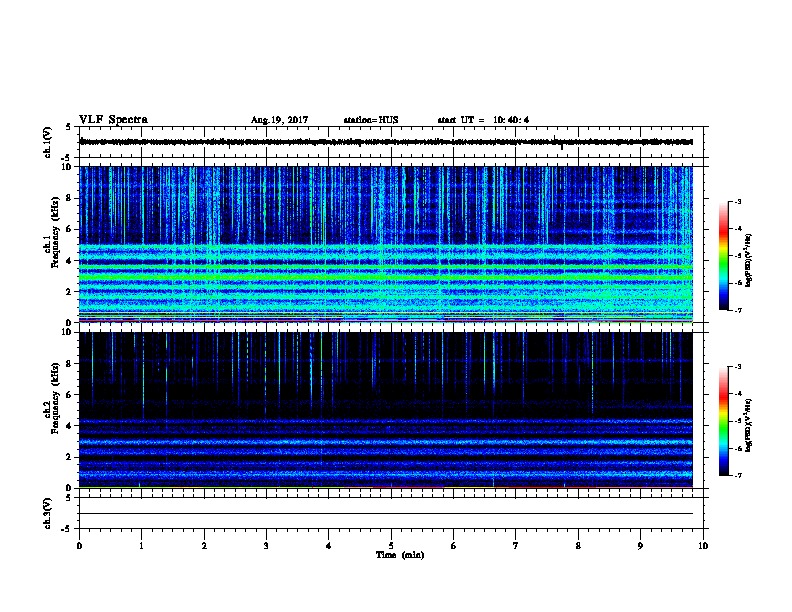Click the 'Time (min)' axis title

[x=400, y=555]
